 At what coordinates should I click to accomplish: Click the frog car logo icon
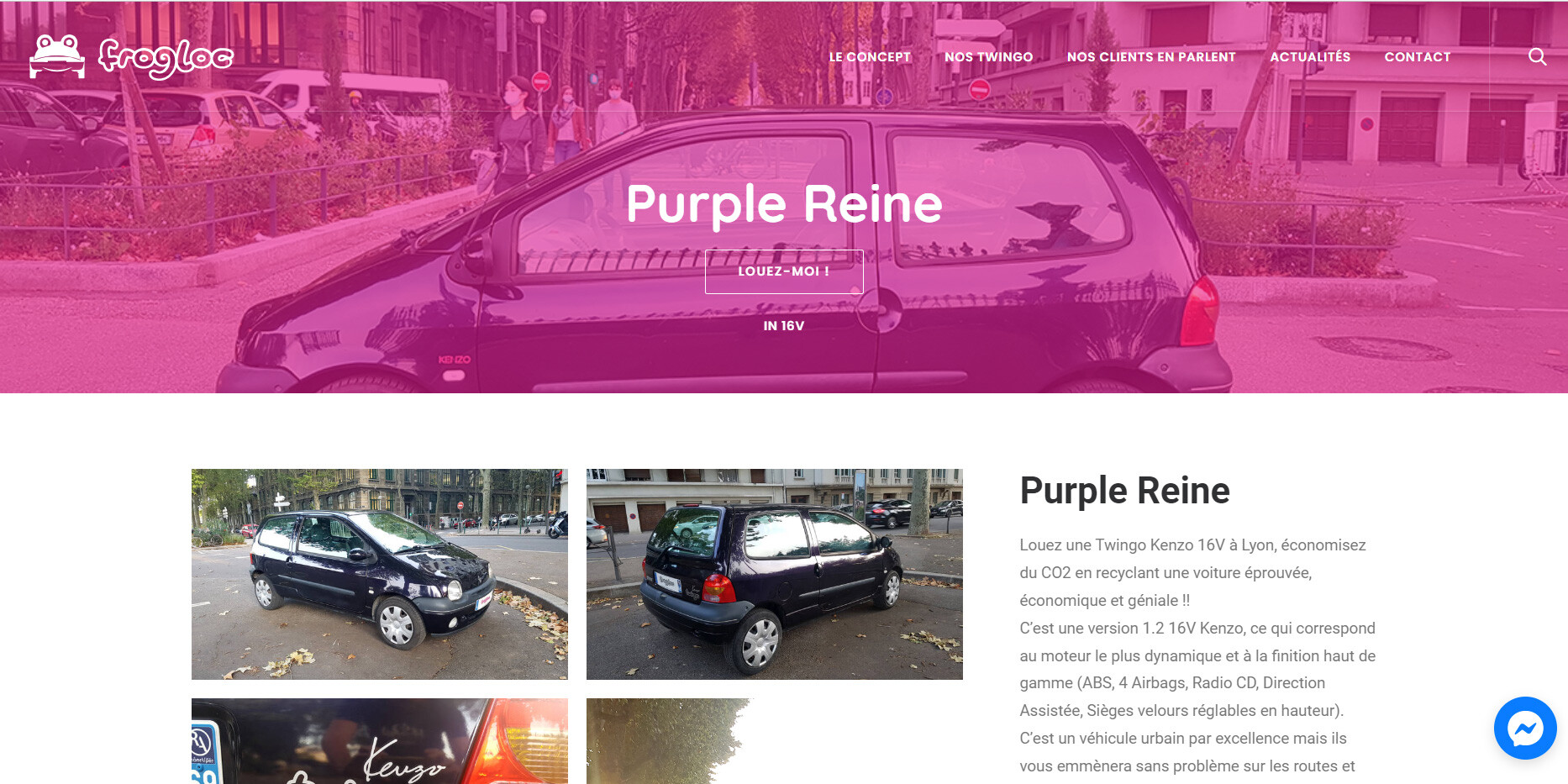[x=57, y=56]
